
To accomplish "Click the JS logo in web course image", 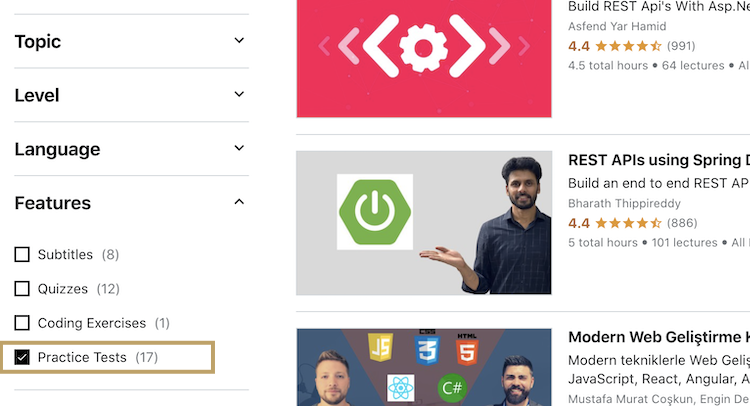I will (x=380, y=347).
